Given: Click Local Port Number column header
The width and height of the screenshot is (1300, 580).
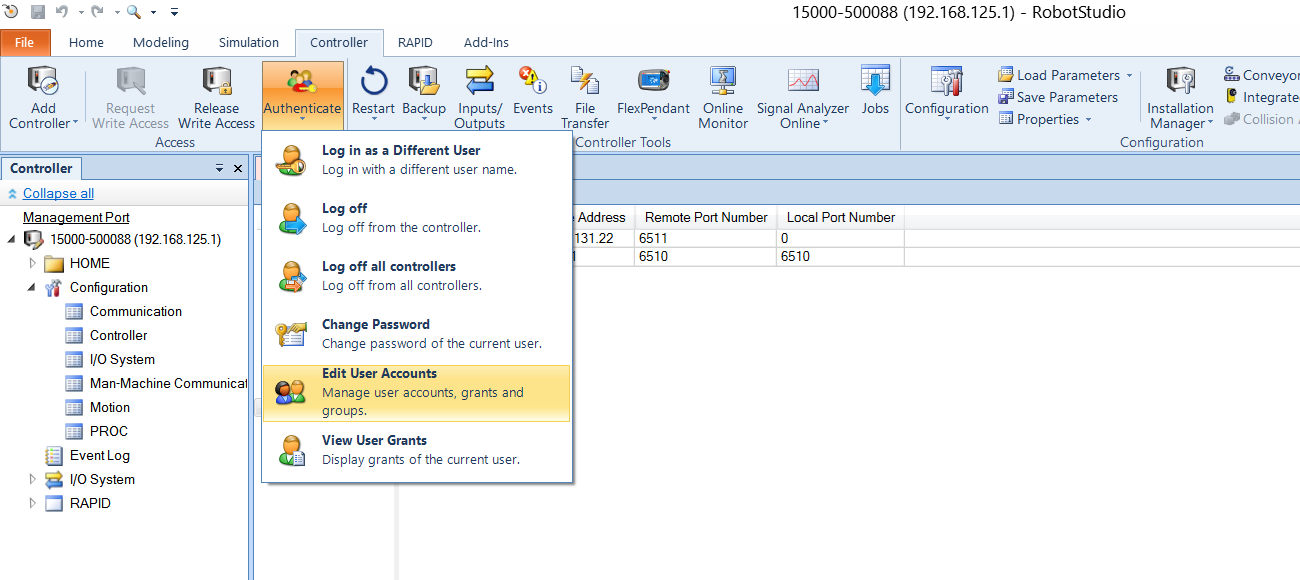Looking at the screenshot, I should pyautogui.click(x=841, y=217).
